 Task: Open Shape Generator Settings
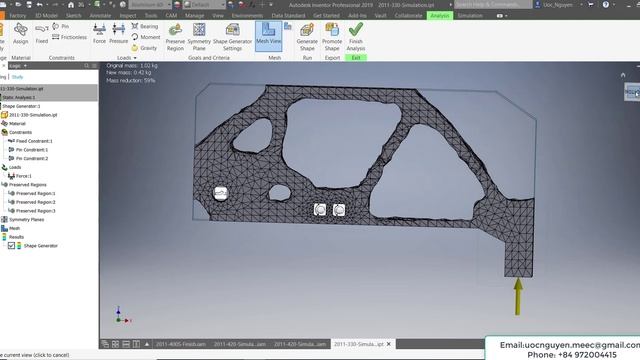click(232, 37)
